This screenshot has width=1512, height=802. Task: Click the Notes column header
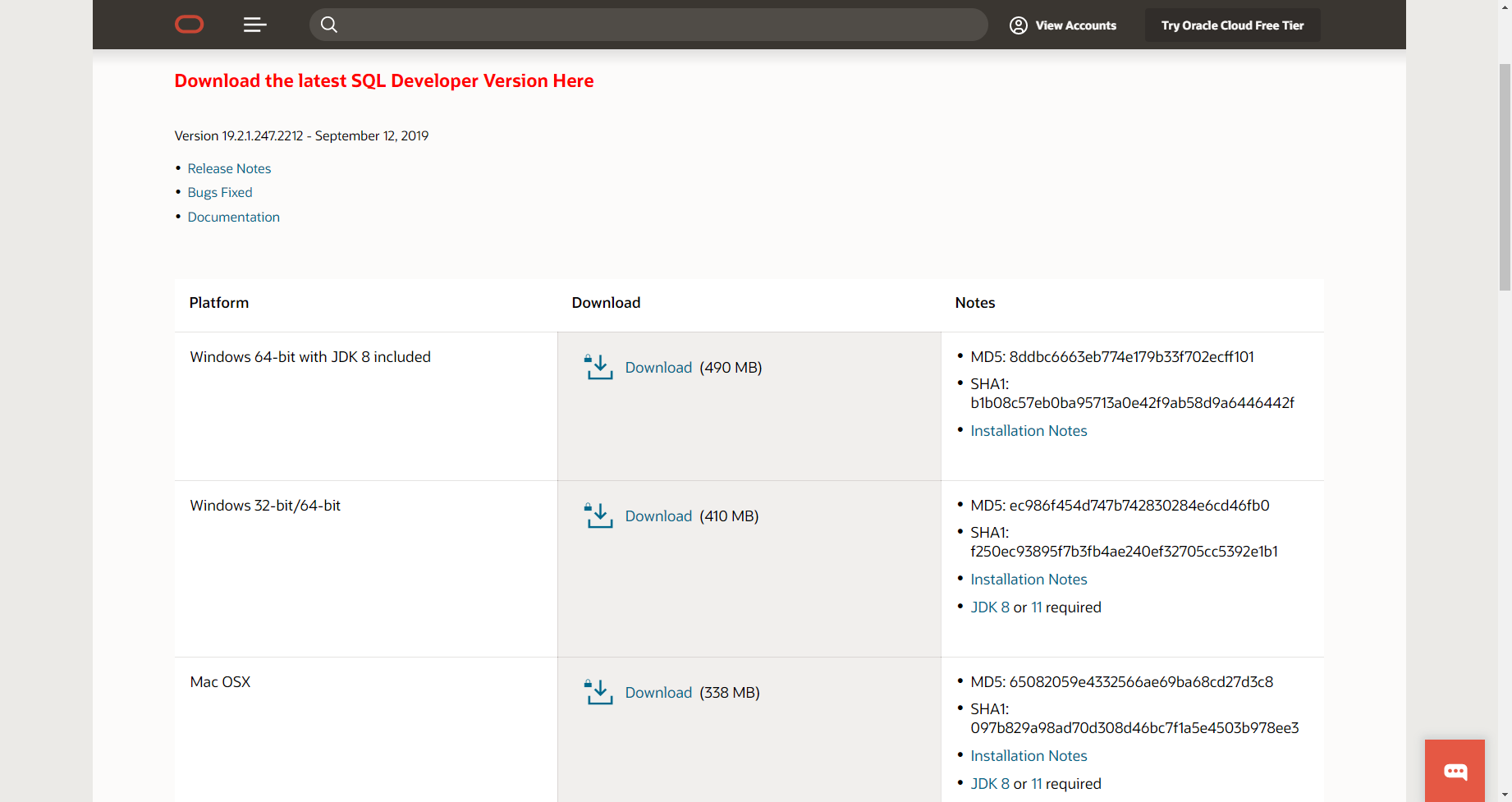pyautogui.click(x=975, y=303)
